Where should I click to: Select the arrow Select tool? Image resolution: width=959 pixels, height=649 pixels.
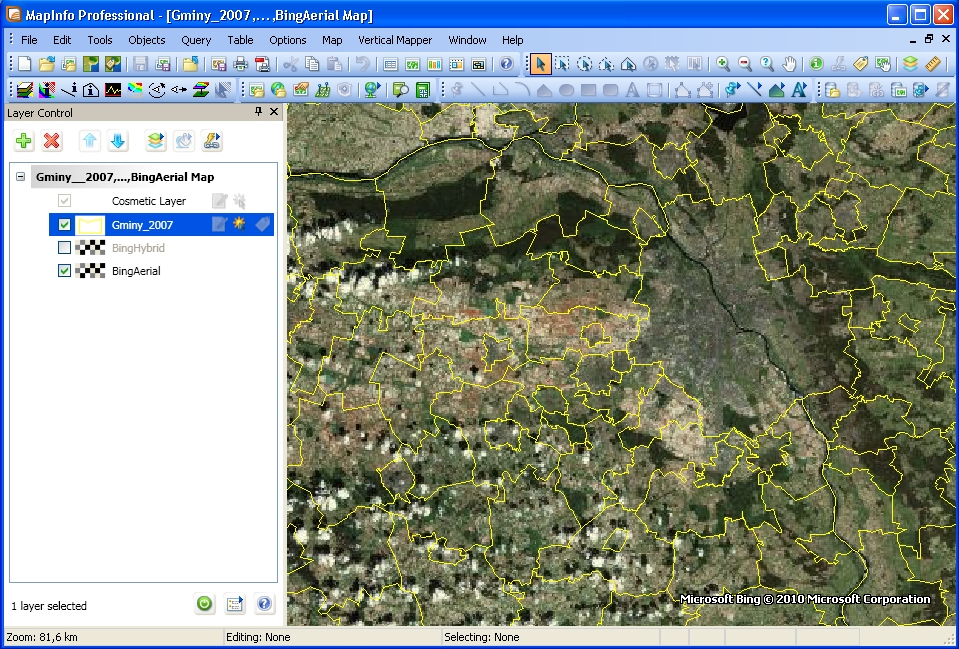coord(543,64)
